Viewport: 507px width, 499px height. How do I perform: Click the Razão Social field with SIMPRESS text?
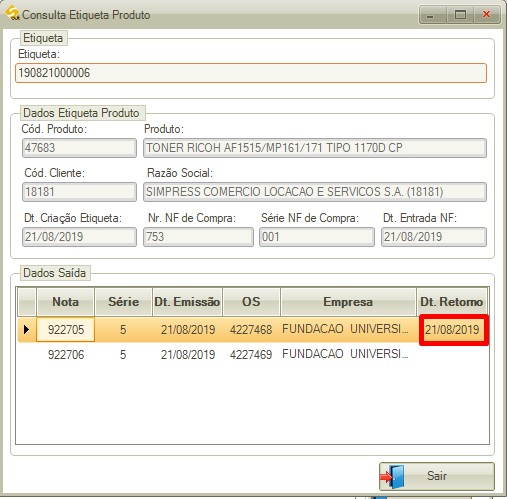tap(315, 192)
